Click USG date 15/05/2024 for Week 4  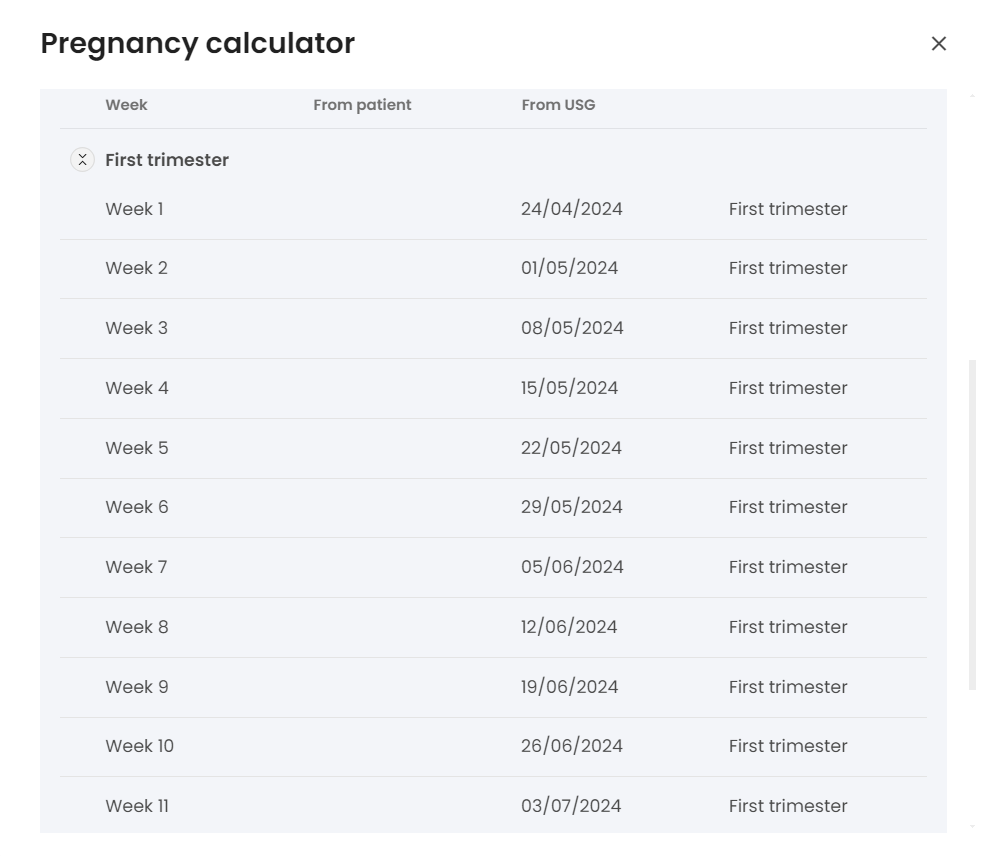[569, 388]
